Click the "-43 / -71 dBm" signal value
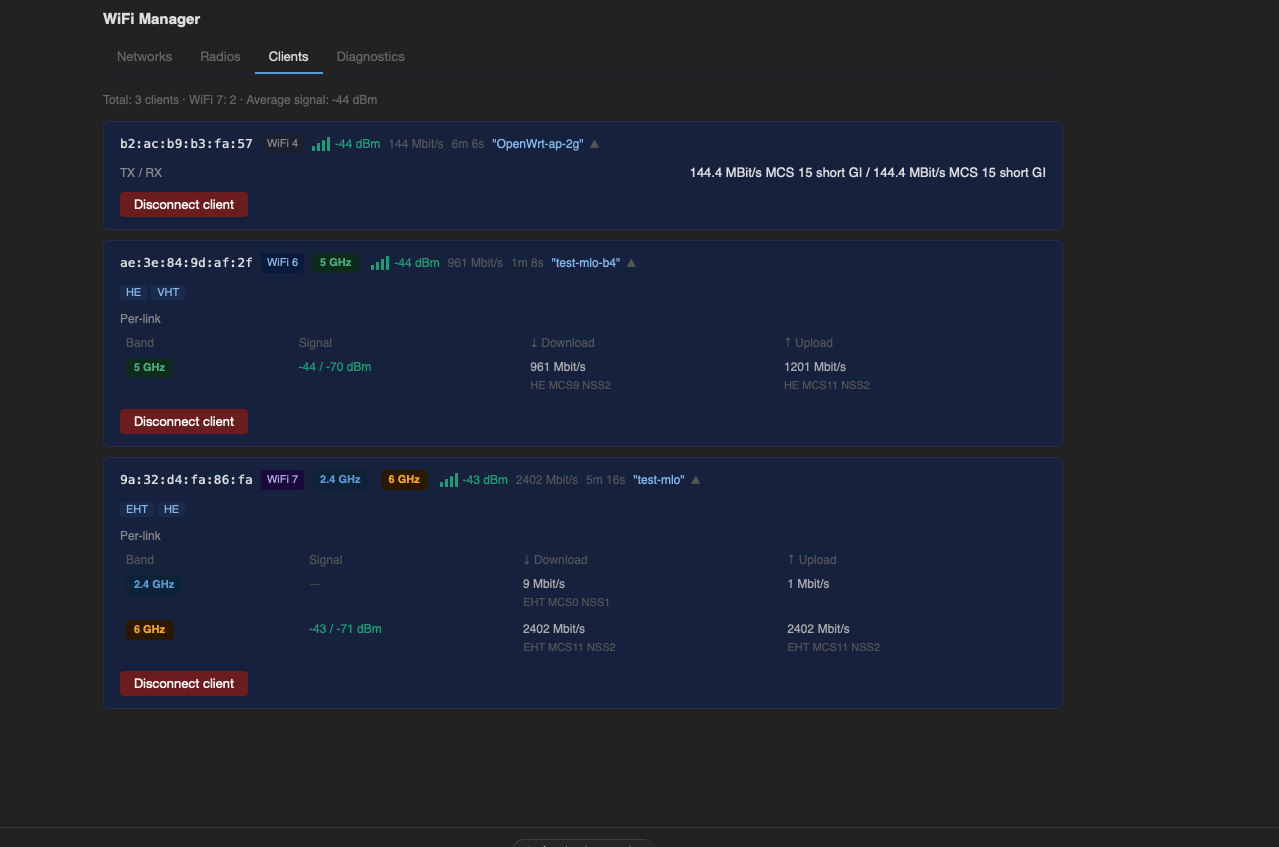Viewport: 1279px width, 847px height. (345, 629)
